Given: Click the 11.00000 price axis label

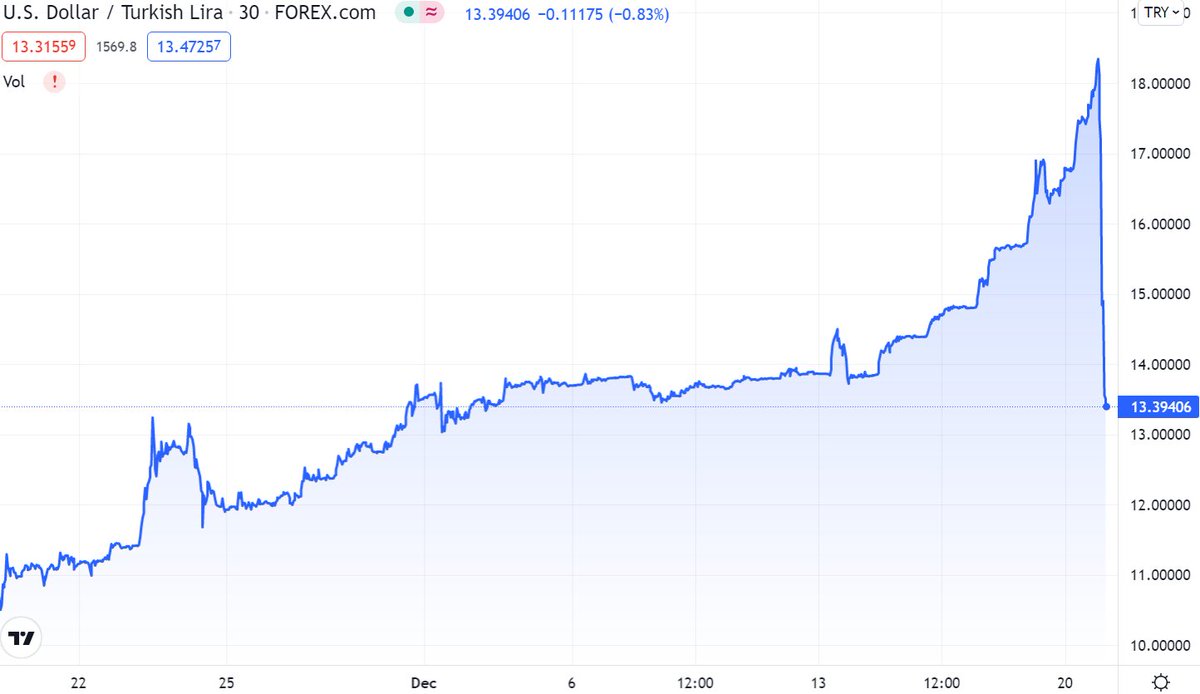Looking at the screenshot, I should [1159, 575].
